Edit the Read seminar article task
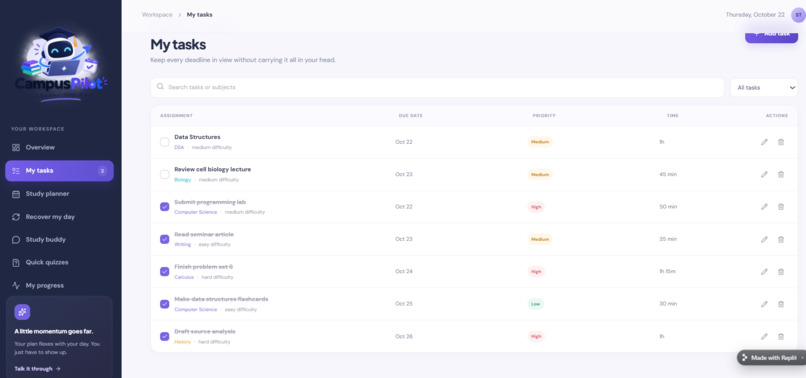 764,239
